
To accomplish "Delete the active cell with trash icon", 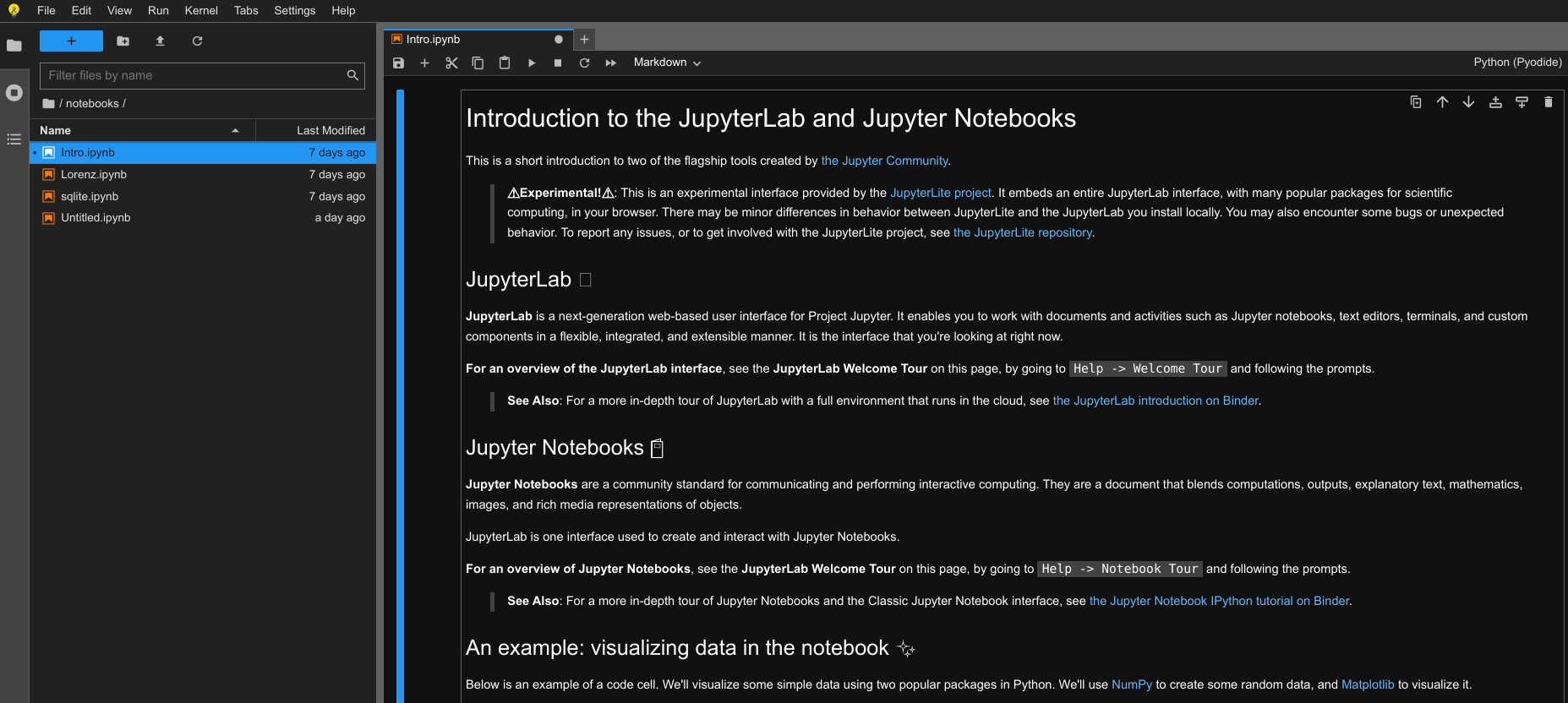I will tap(1548, 102).
